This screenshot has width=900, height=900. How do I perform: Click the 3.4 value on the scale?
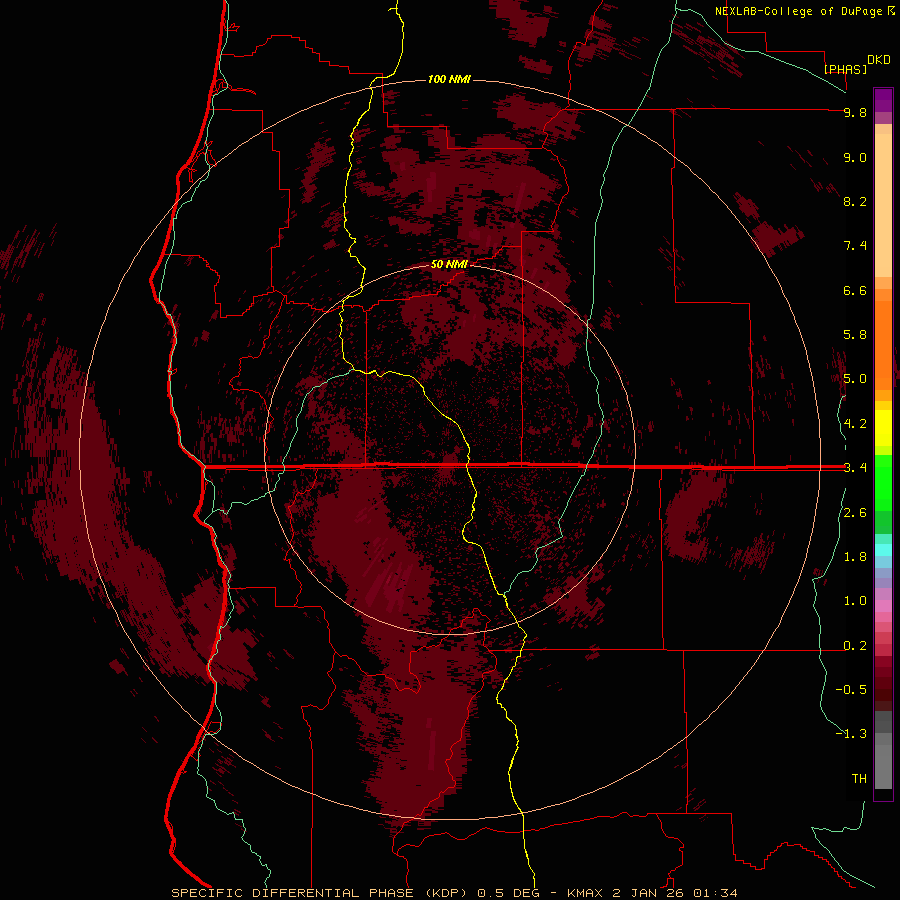pyautogui.click(x=855, y=468)
